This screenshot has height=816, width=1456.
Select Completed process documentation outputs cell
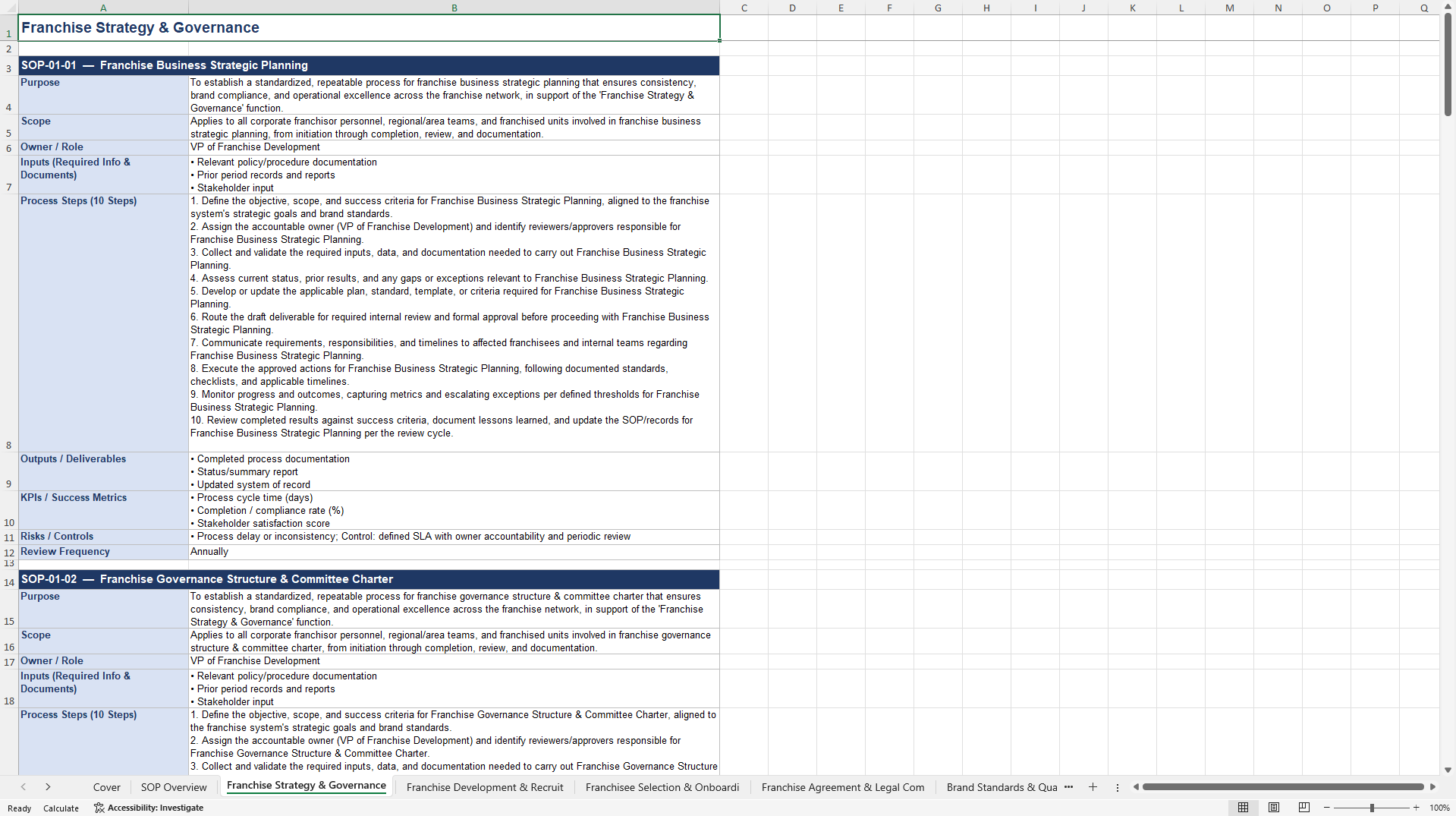click(454, 471)
